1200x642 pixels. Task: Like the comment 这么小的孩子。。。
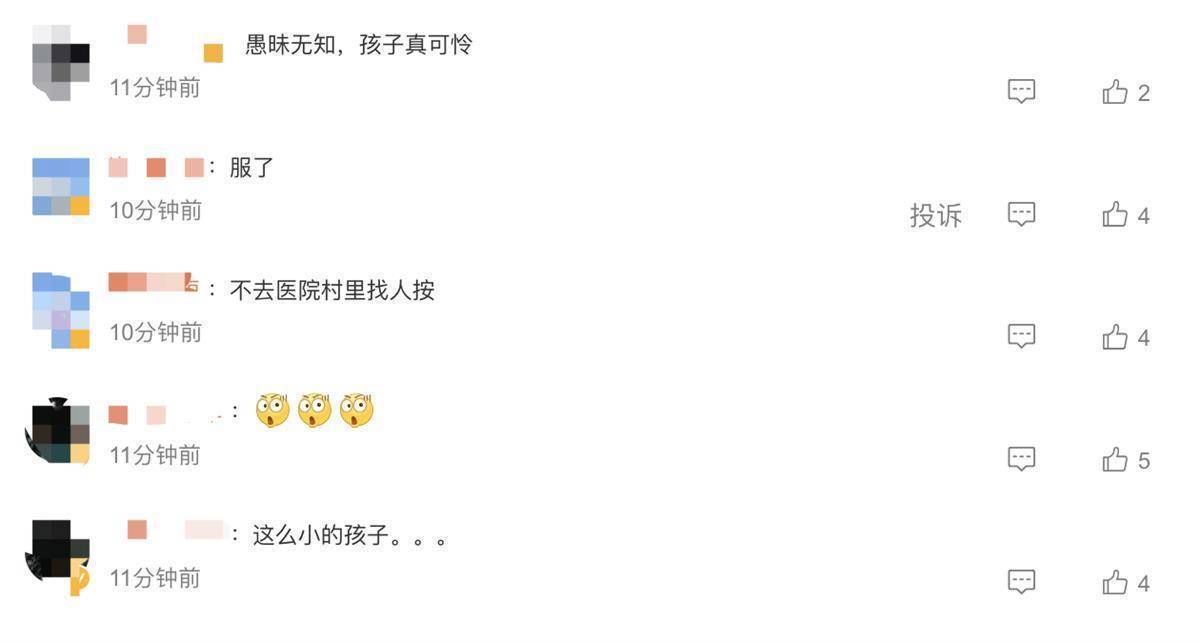1115,583
